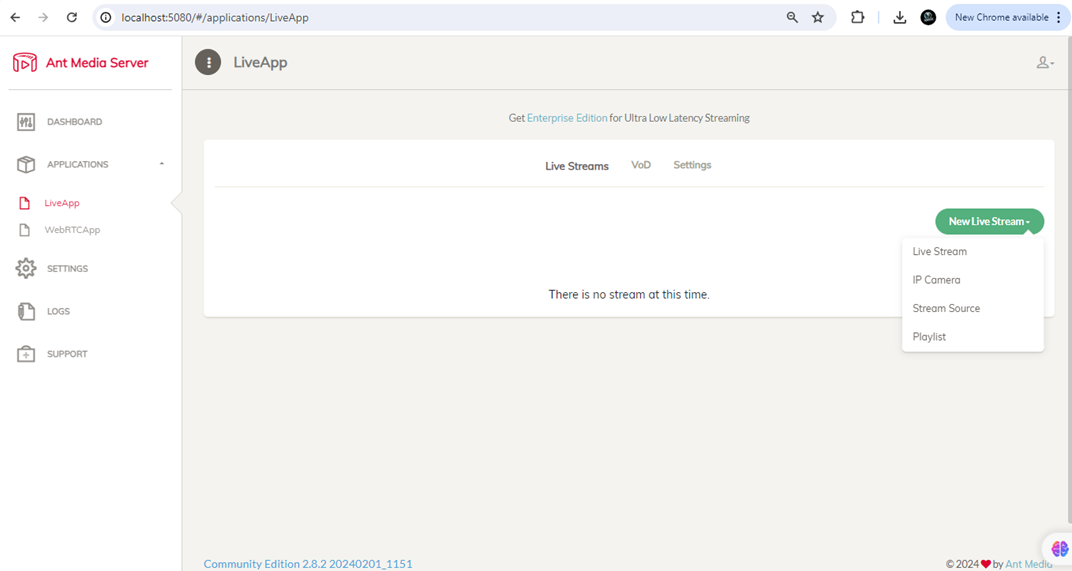Click the Support briefcase icon
This screenshot has height=571, width=1072.
[x=26, y=354]
